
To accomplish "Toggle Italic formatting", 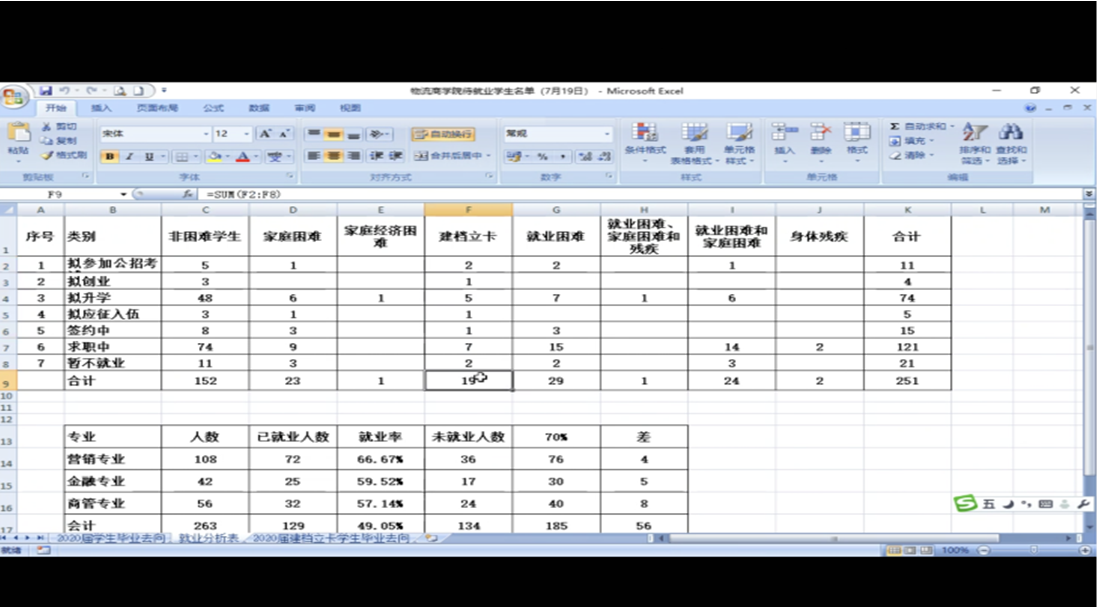I will (x=130, y=157).
